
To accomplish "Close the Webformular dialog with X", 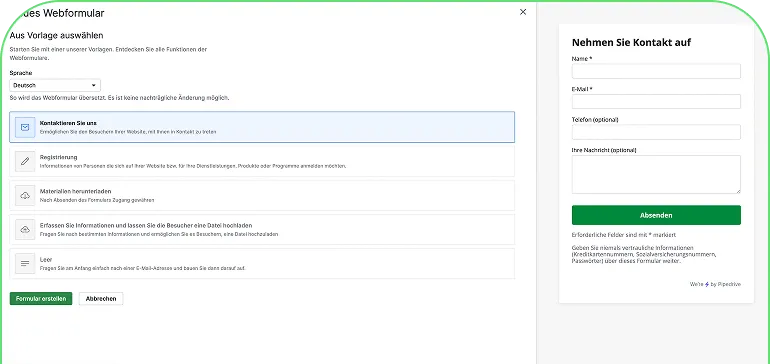I will click(x=523, y=12).
